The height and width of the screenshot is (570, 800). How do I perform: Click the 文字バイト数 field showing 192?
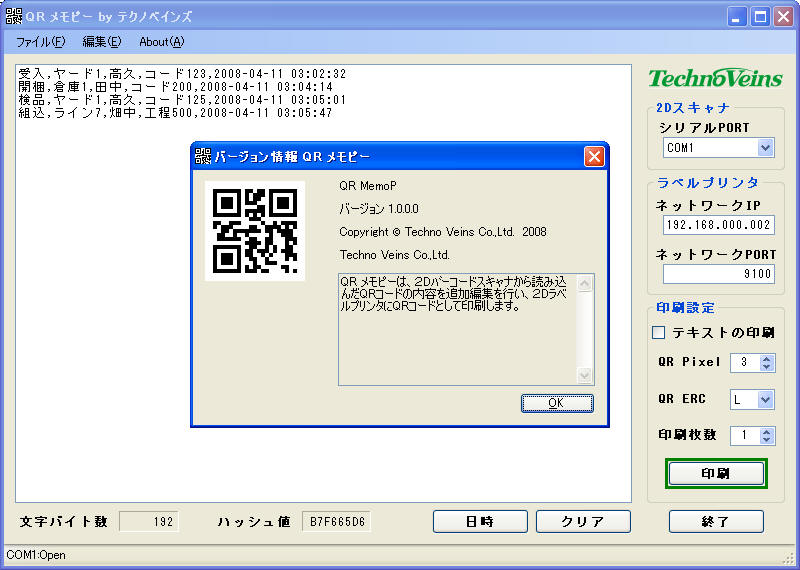(149, 522)
